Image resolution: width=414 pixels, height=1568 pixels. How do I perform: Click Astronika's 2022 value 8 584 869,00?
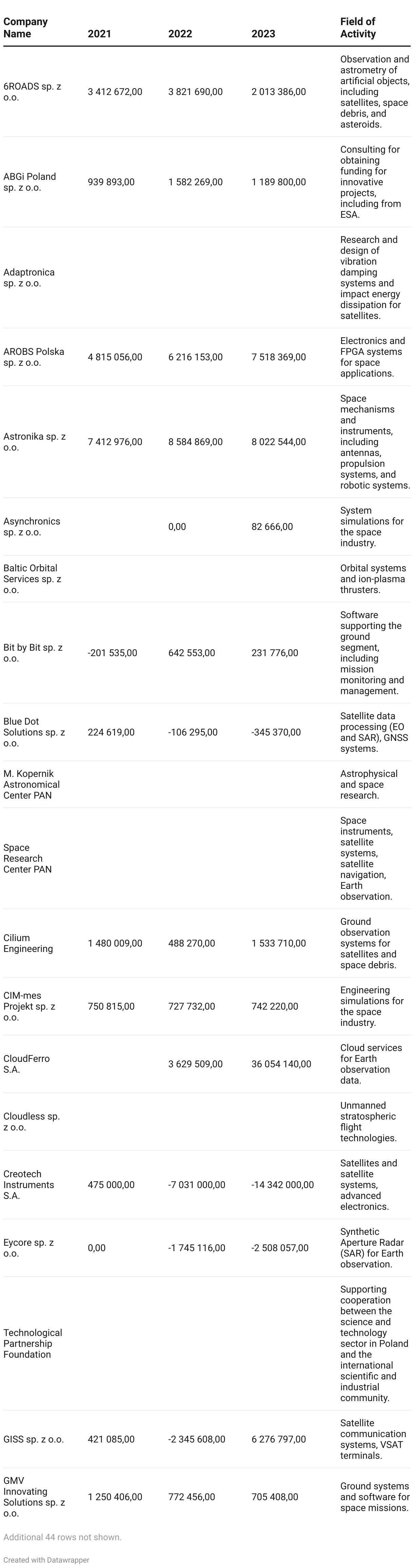[x=195, y=442]
